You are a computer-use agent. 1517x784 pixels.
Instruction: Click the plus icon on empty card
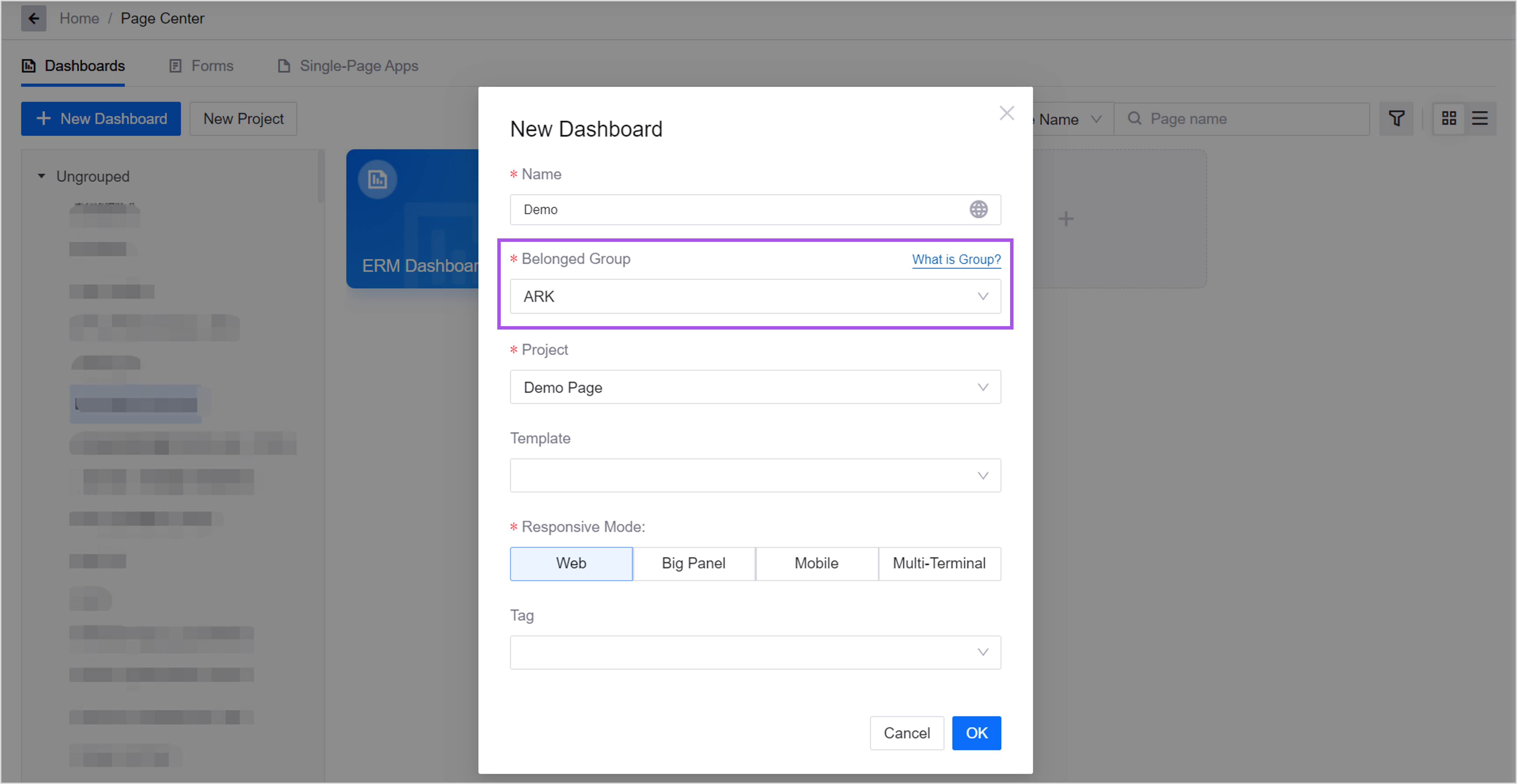coord(1065,219)
